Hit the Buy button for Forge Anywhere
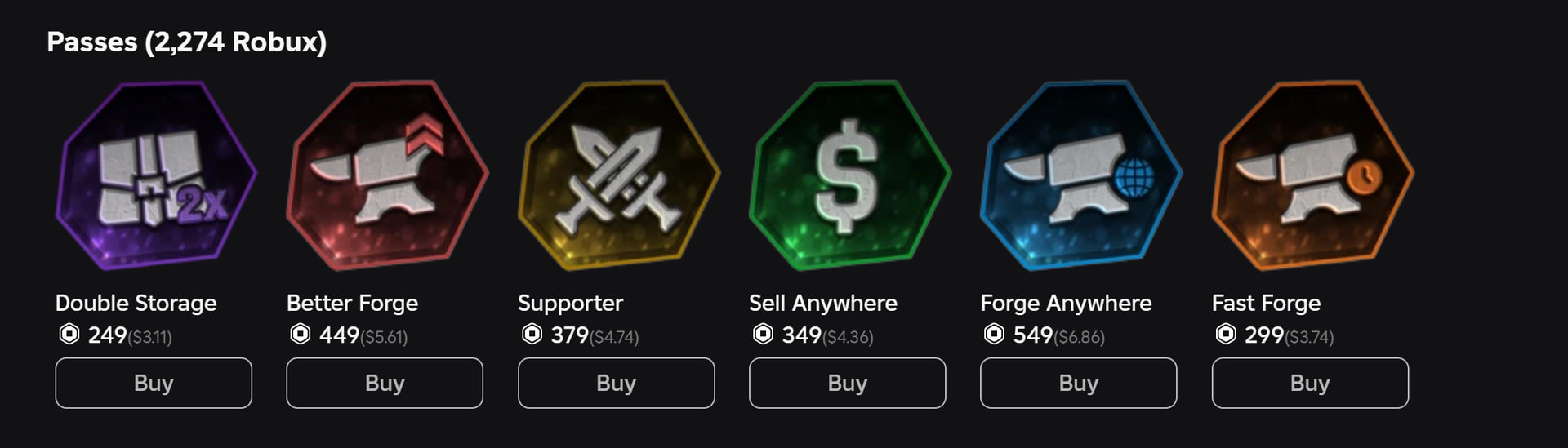The width and height of the screenshot is (1568, 448). click(x=1078, y=383)
